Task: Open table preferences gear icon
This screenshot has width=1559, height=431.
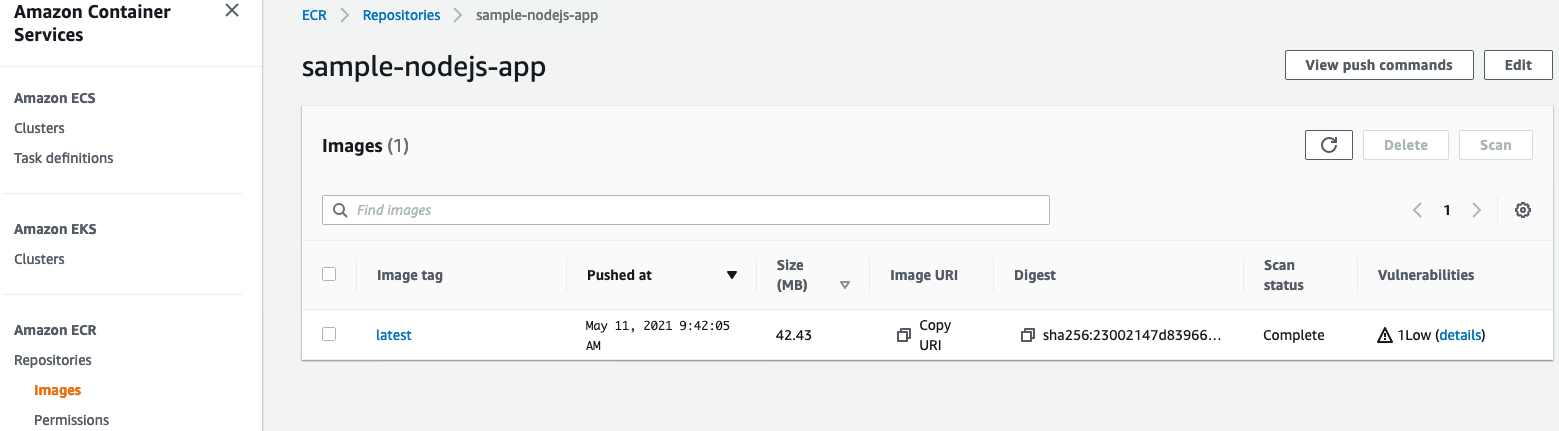Action: tap(1522, 210)
